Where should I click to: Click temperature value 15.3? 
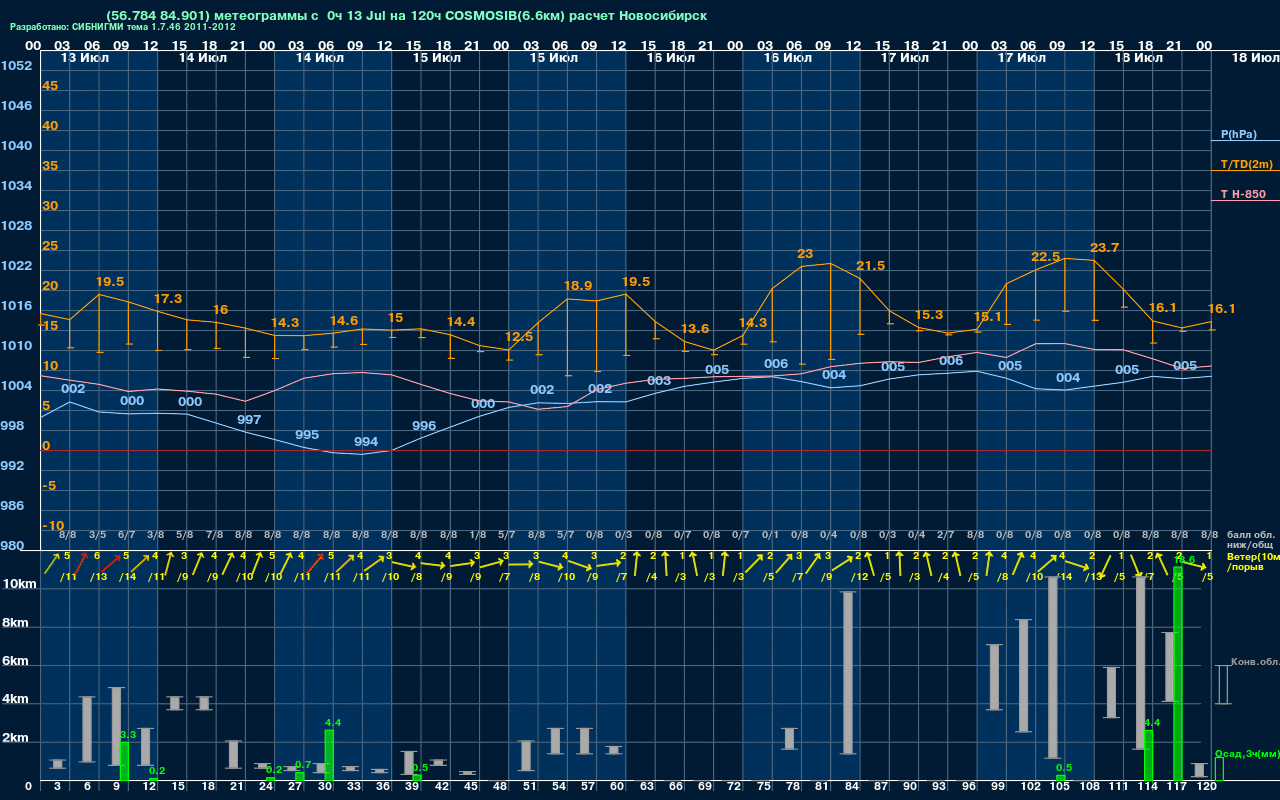tap(929, 314)
